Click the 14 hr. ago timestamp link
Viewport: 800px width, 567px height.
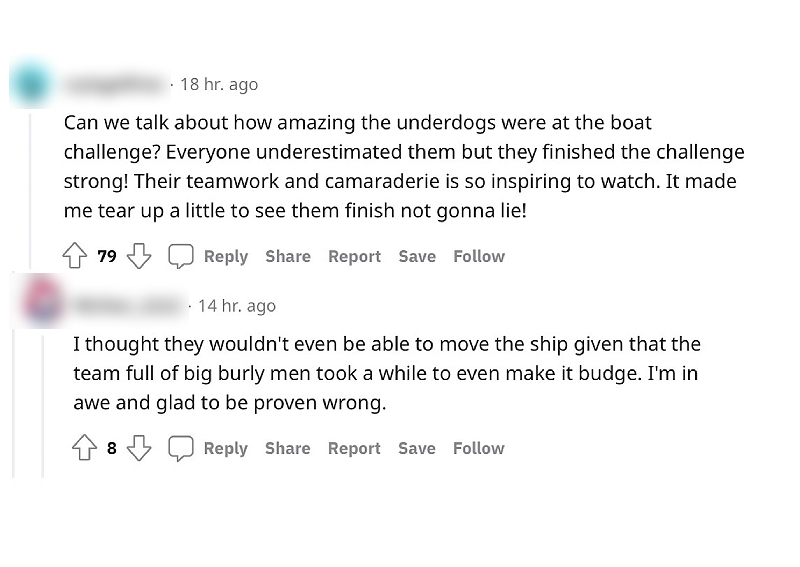coord(237,306)
